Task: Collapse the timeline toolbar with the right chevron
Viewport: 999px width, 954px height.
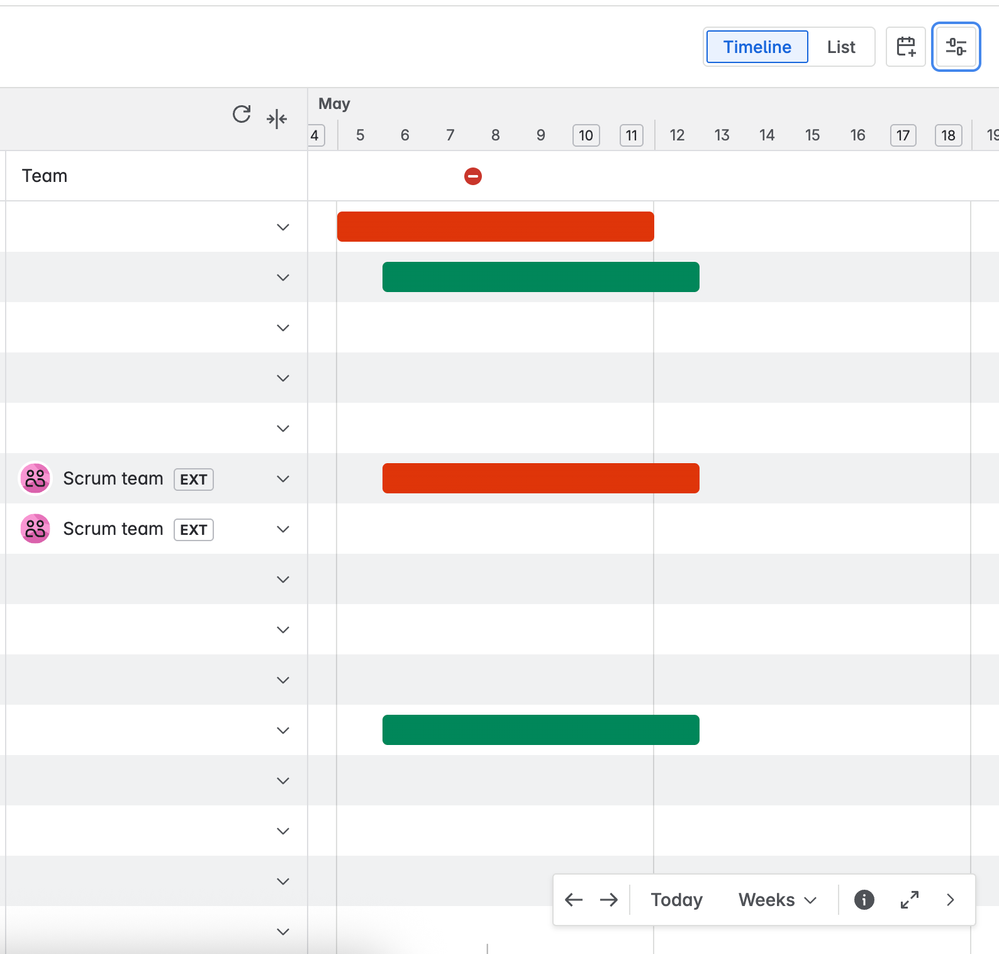Action: tap(950, 899)
